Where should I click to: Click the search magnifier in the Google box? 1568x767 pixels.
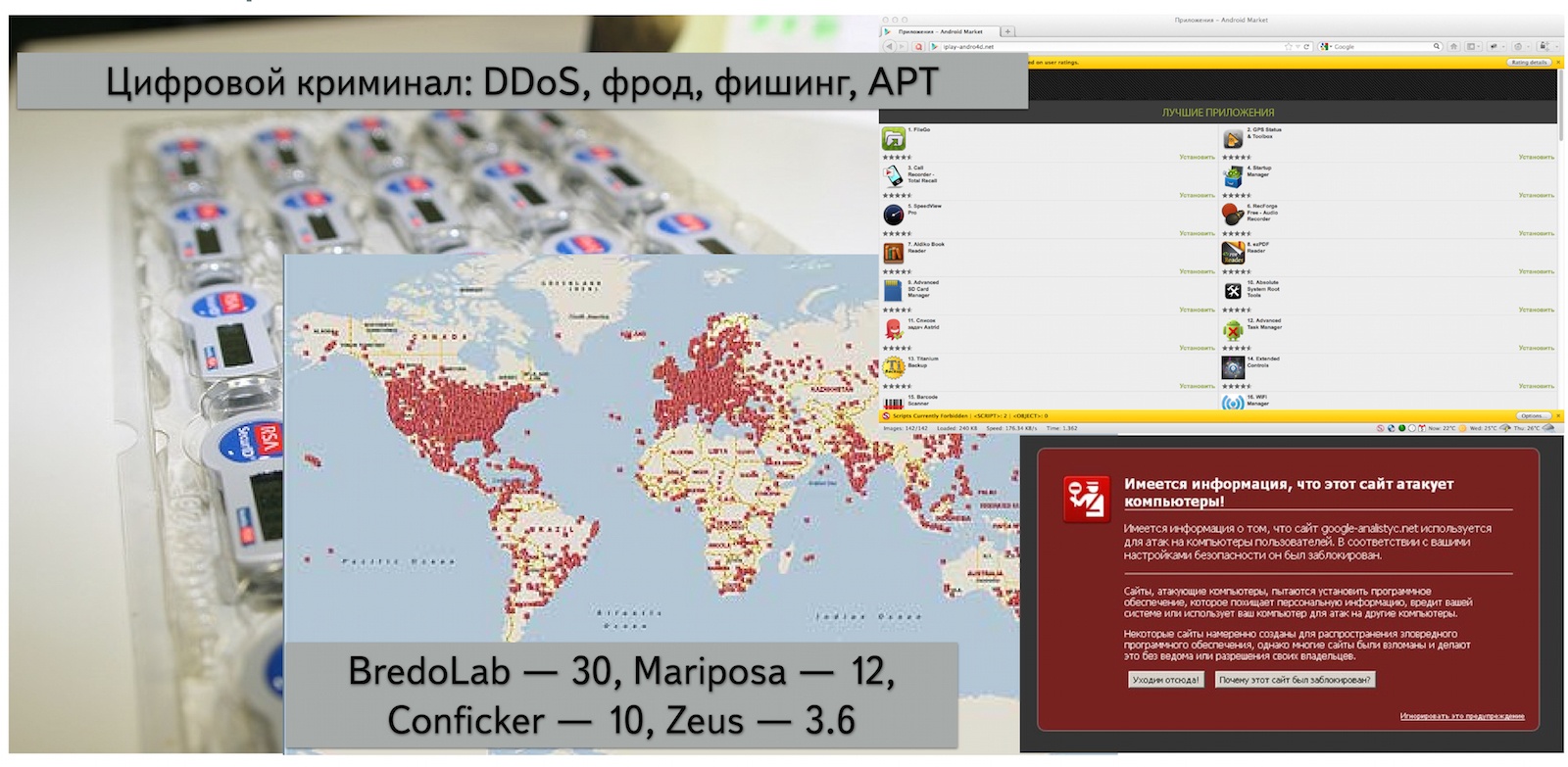click(x=1437, y=46)
